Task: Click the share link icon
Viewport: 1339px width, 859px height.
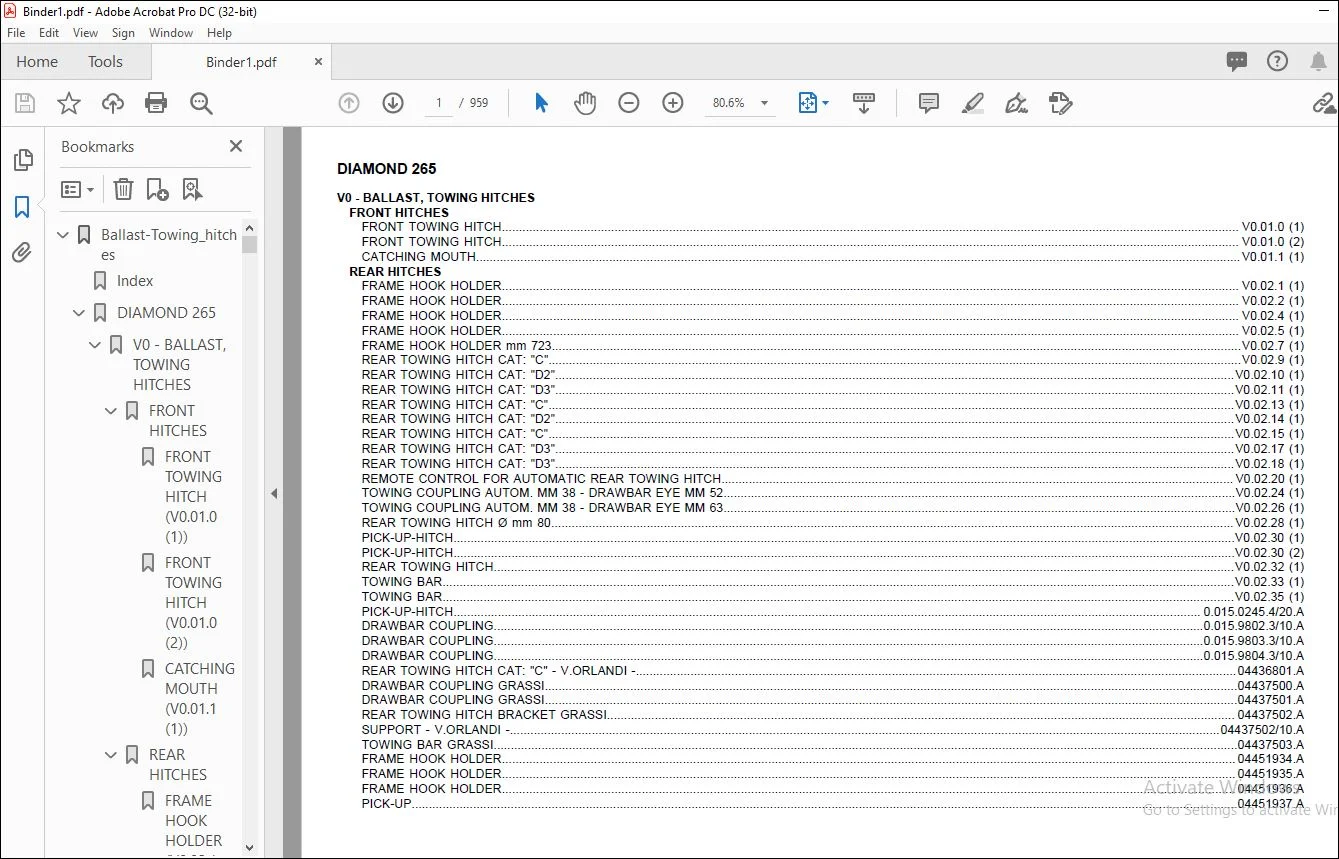Action: pyautogui.click(x=1324, y=103)
